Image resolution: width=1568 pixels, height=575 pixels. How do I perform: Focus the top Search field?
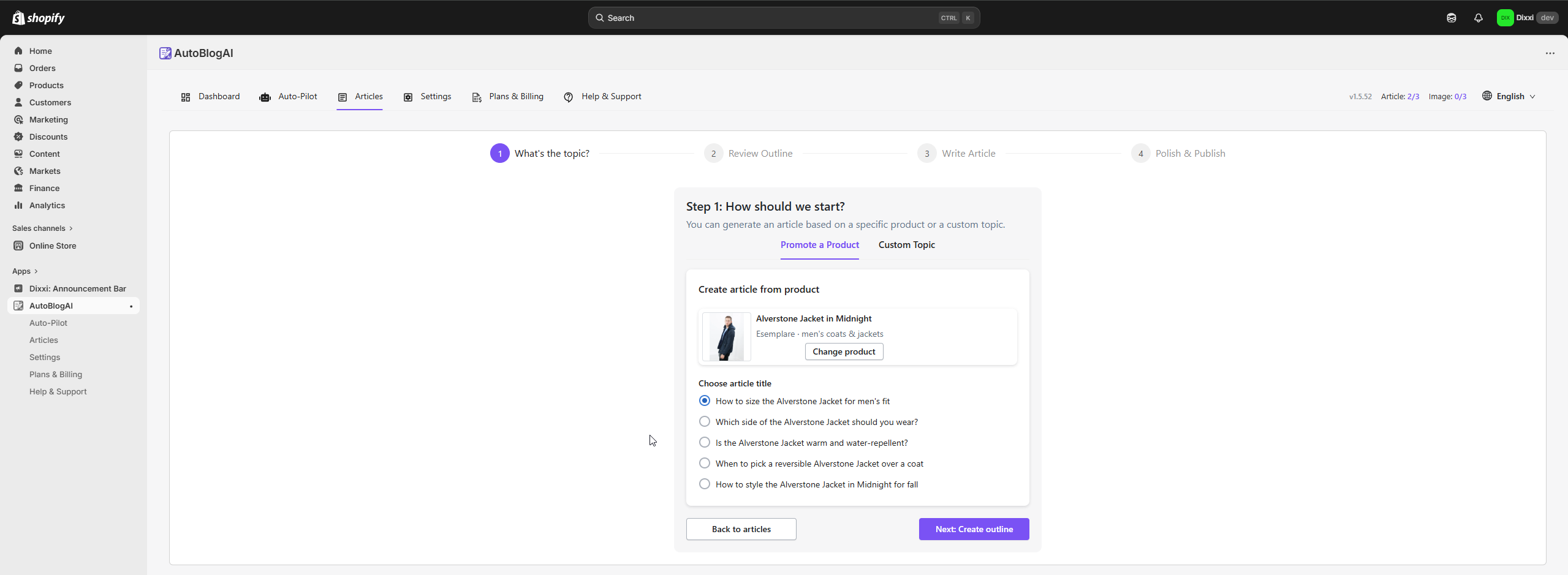[x=784, y=18]
